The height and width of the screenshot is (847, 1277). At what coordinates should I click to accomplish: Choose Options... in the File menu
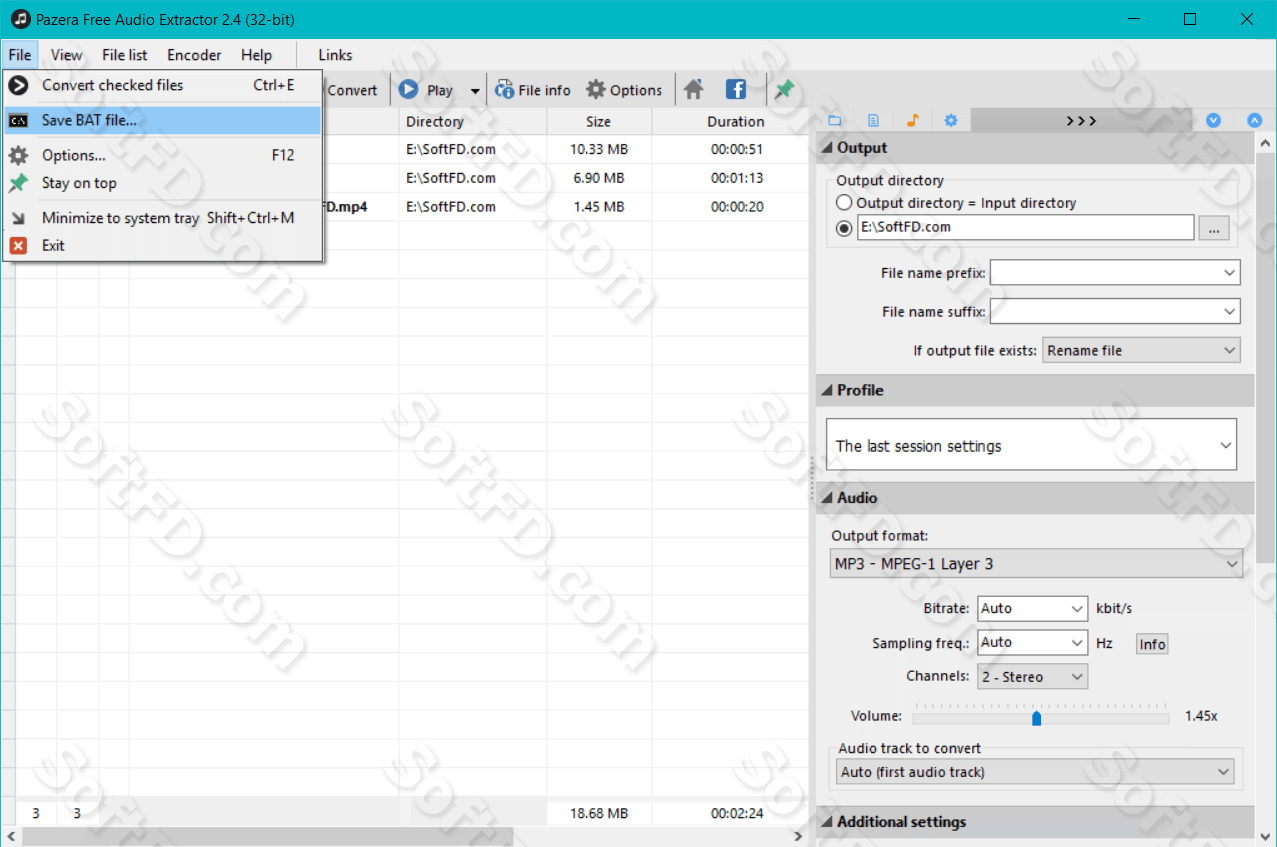tap(162, 155)
